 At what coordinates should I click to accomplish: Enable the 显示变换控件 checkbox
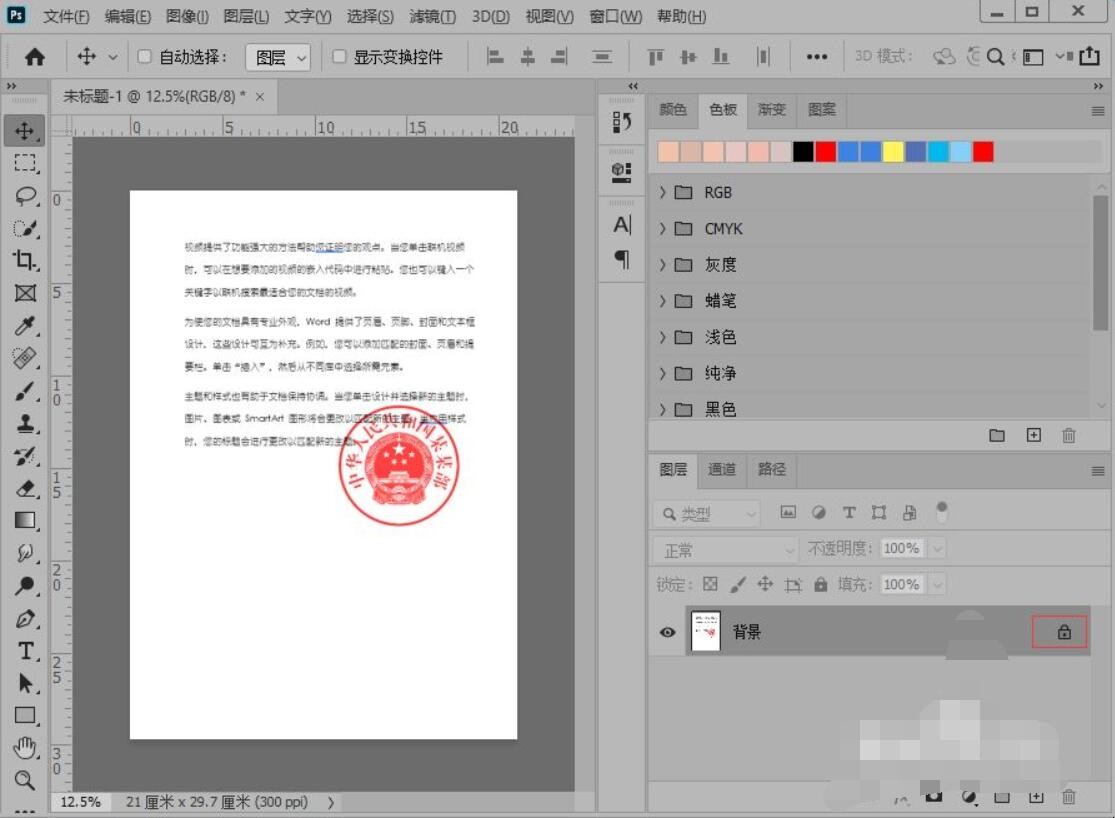[339, 56]
